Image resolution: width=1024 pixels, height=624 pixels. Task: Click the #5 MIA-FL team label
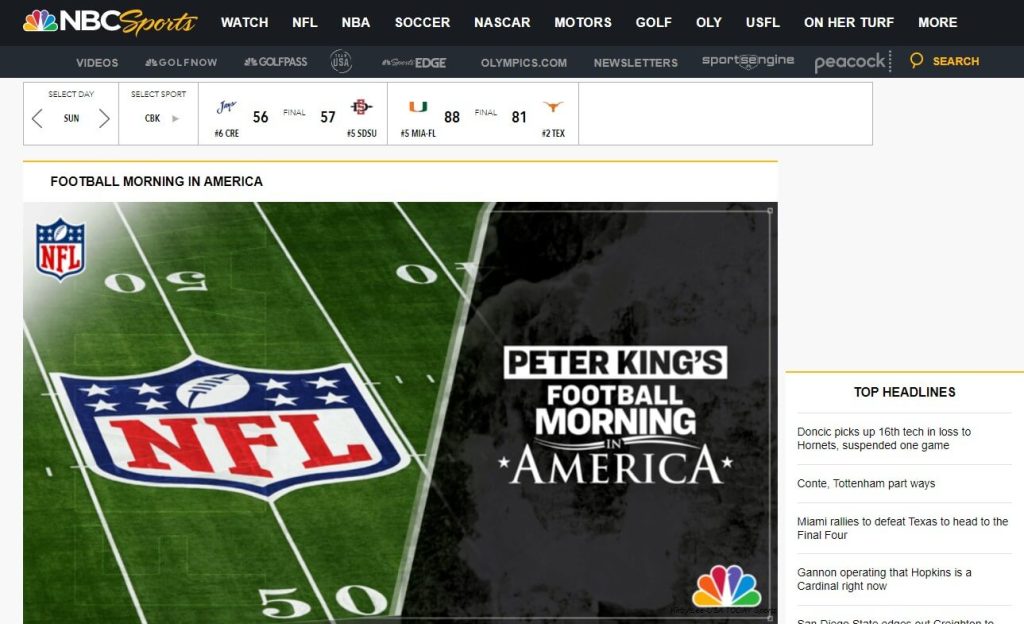click(418, 133)
